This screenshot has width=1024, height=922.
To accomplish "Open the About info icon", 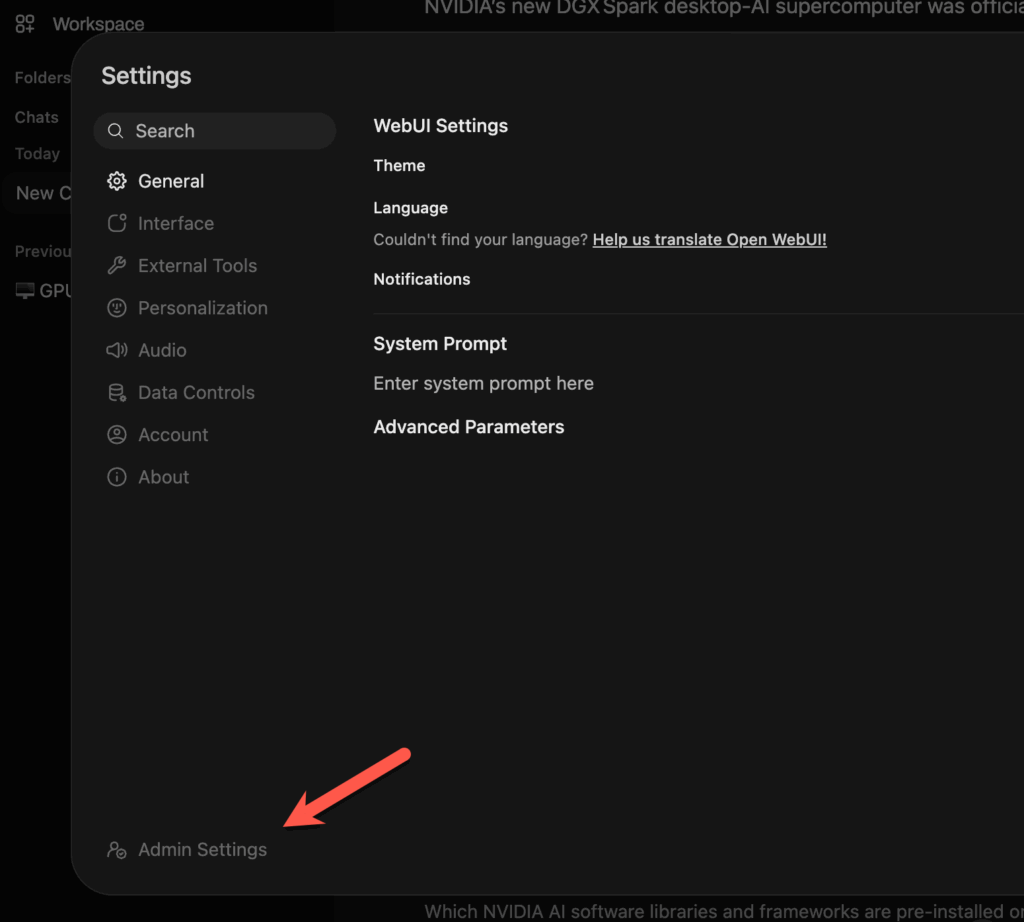I will (x=117, y=477).
